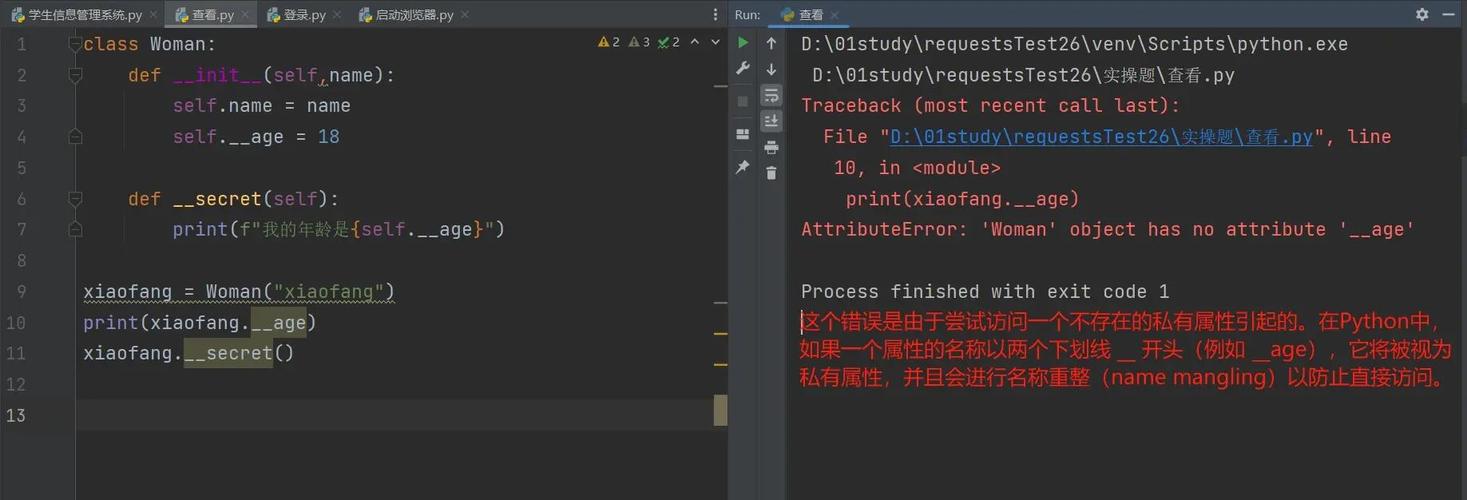Viewport: 1467px width, 500px height.
Task: Click 'self.__age = 18' code line
Action: (256, 137)
